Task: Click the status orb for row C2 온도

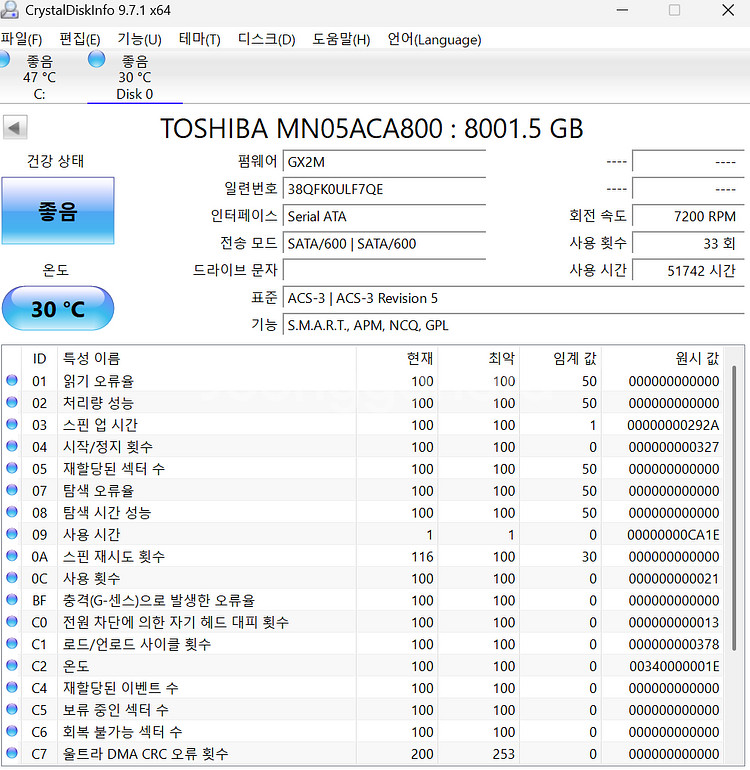Action: click(x=12, y=665)
